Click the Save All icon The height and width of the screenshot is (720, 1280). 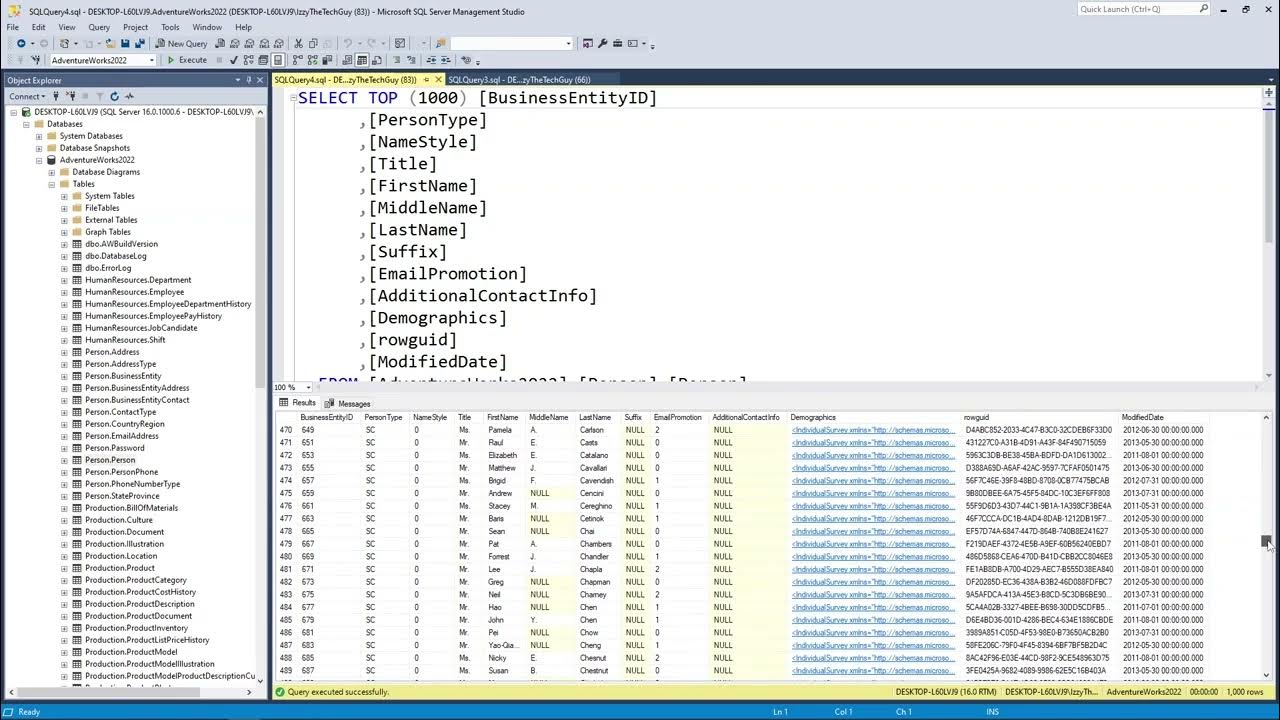tap(139, 44)
